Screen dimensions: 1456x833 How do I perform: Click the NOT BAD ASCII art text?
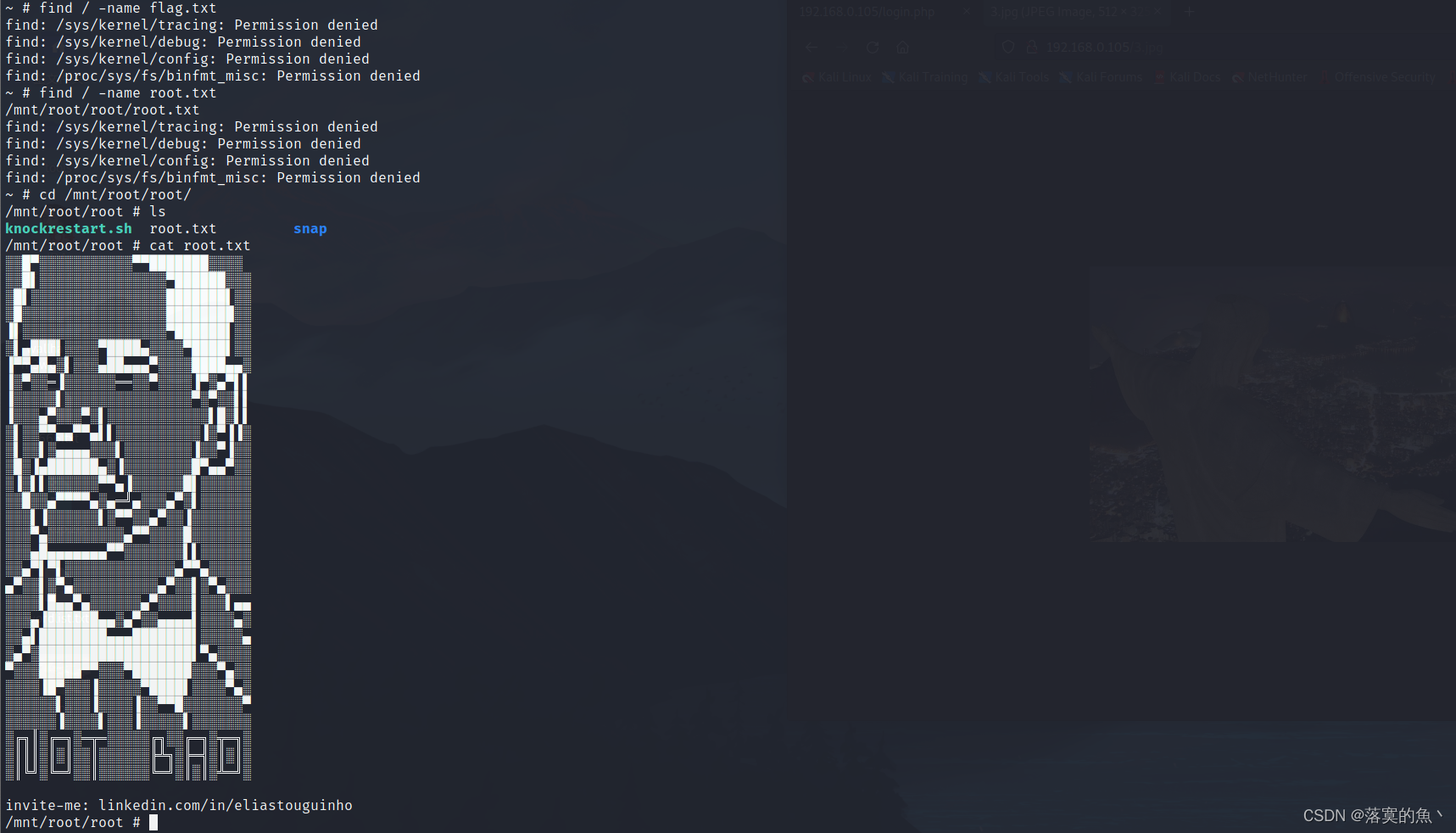point(129,756)
